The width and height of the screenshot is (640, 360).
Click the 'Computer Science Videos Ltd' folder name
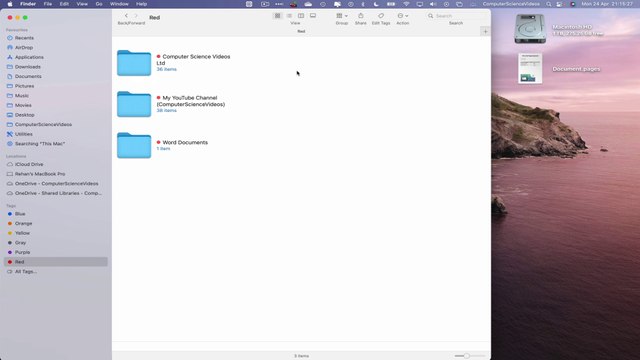click(x=193, y=60)
